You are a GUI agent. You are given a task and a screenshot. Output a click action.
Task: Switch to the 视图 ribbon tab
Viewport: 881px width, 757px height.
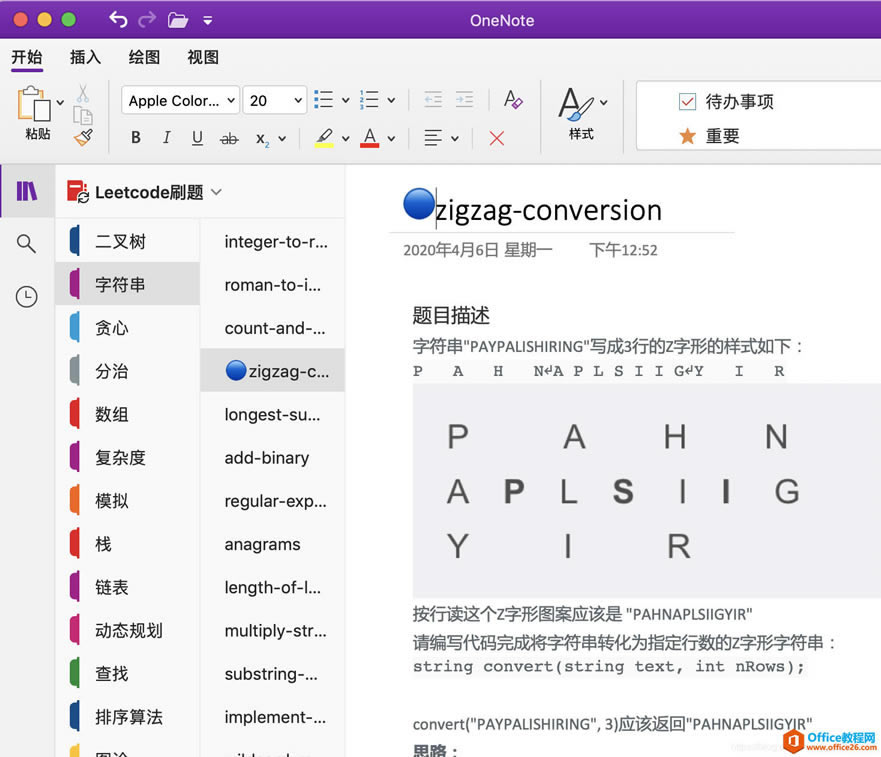[203, 57]
